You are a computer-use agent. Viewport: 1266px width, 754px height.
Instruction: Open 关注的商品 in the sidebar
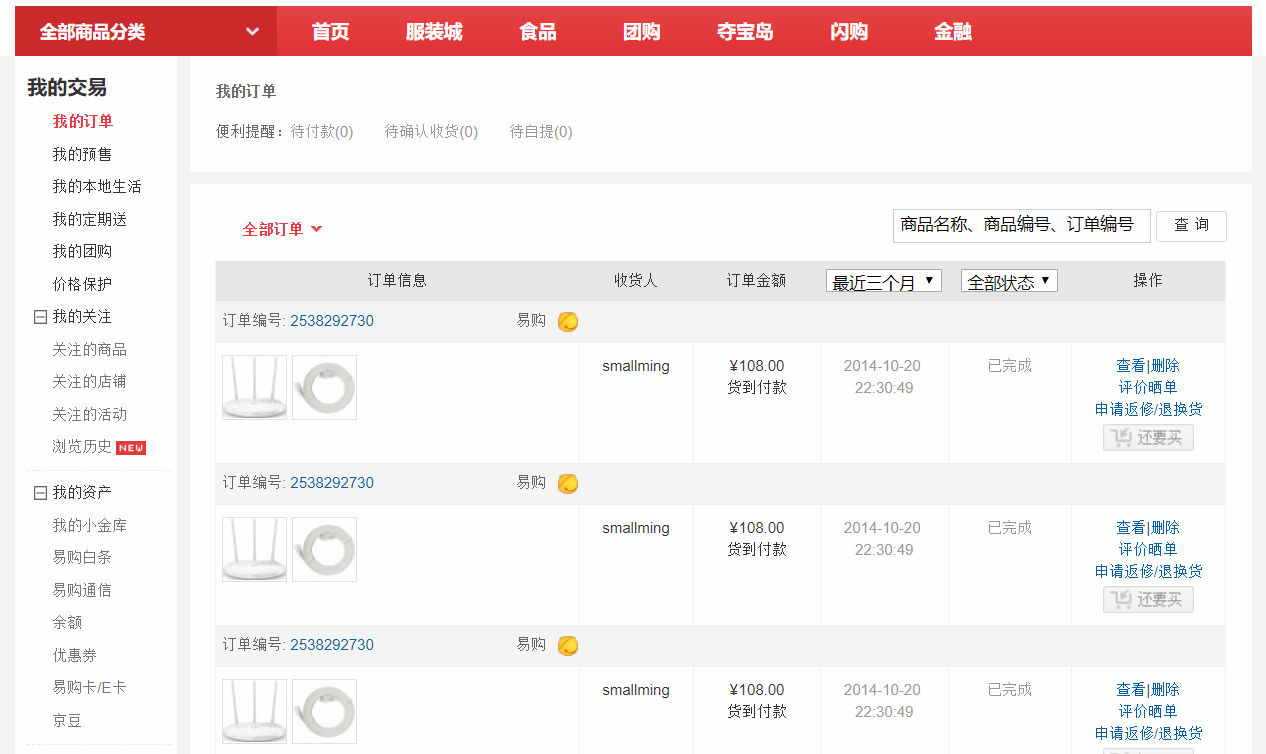(x=90, y=350)
